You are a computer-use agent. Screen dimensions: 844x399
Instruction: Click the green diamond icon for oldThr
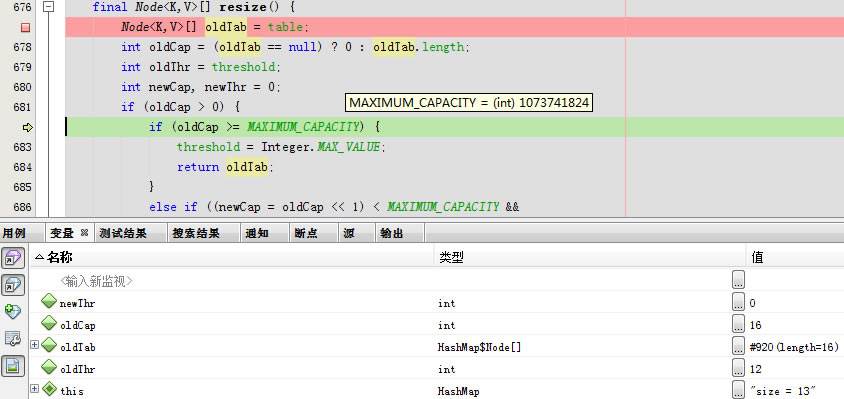49,367
